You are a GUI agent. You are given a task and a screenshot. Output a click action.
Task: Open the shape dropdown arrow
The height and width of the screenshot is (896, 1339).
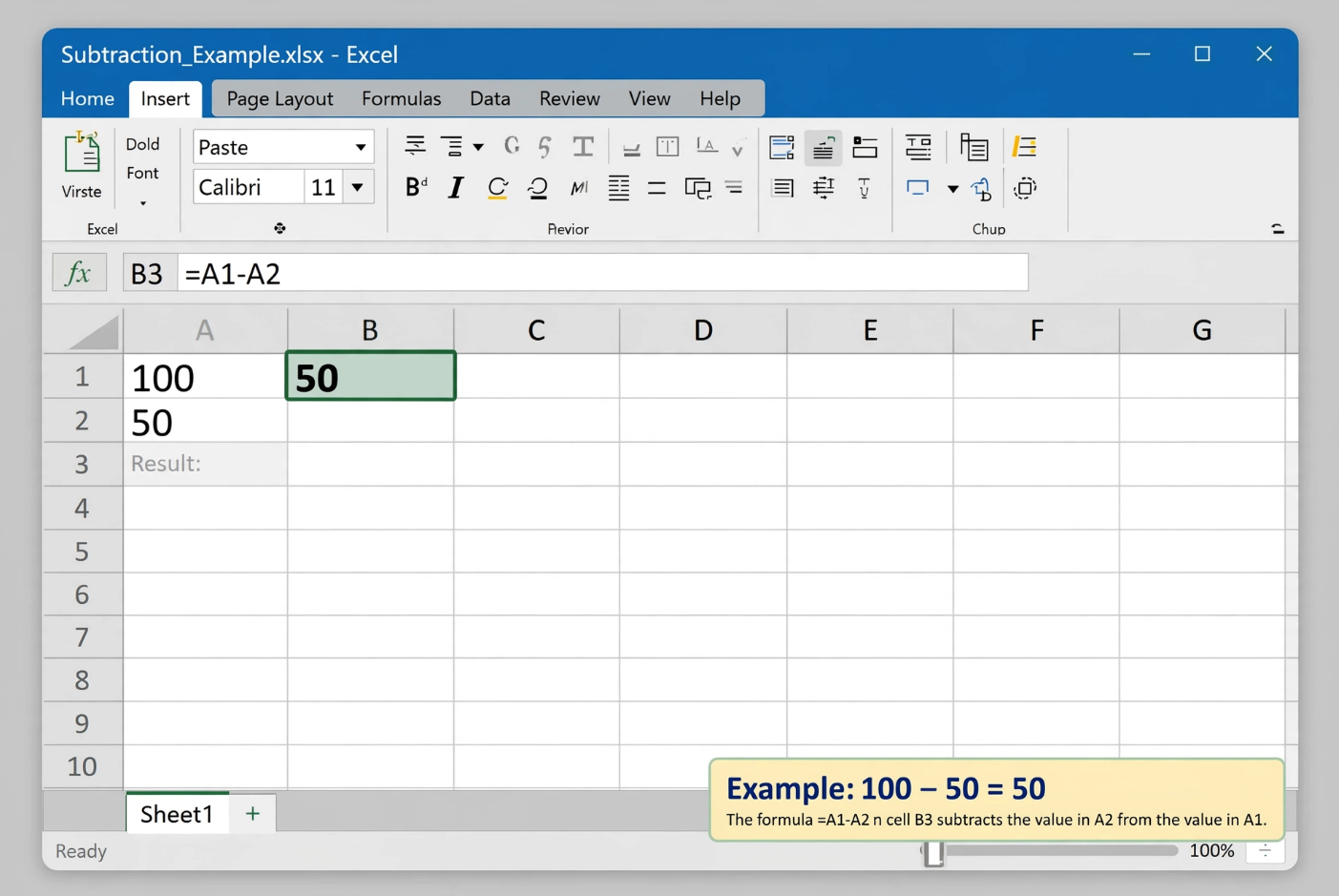tap(952, 189)
